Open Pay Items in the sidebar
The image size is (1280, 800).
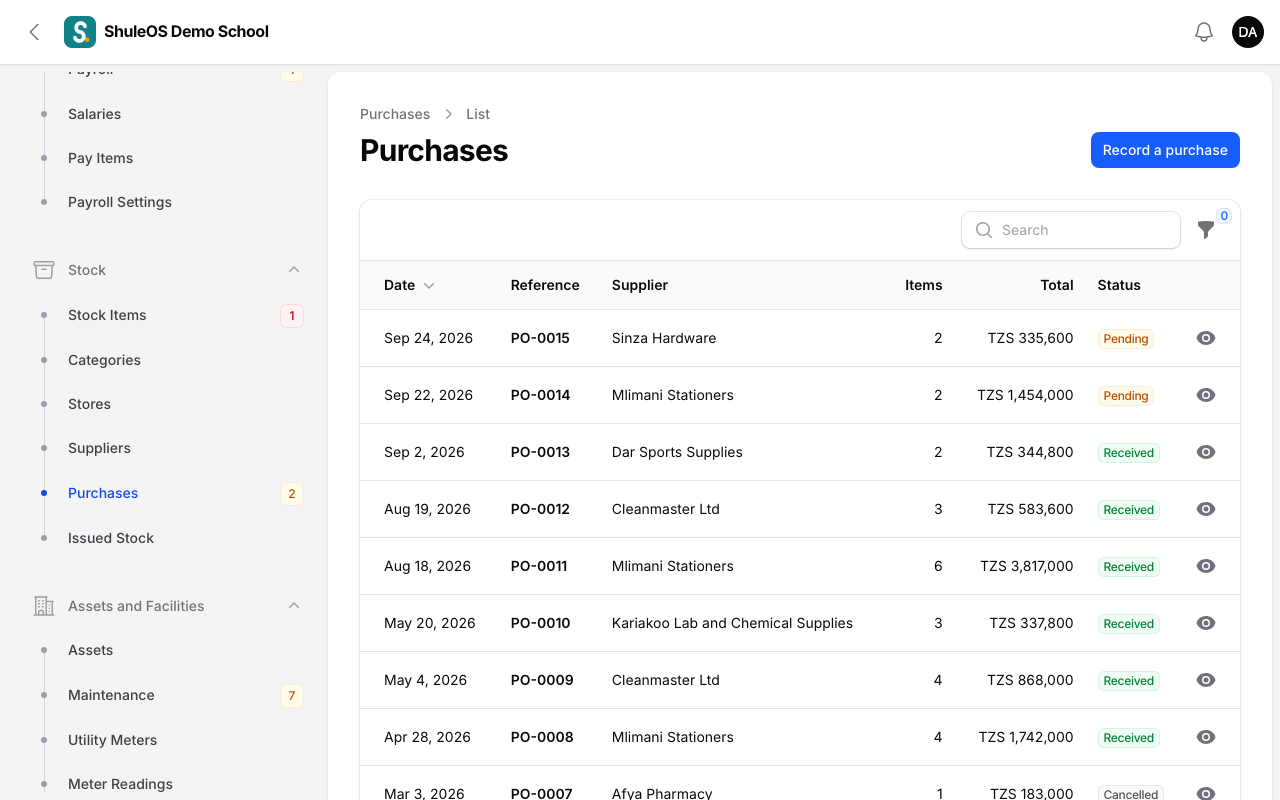(100, 158)
